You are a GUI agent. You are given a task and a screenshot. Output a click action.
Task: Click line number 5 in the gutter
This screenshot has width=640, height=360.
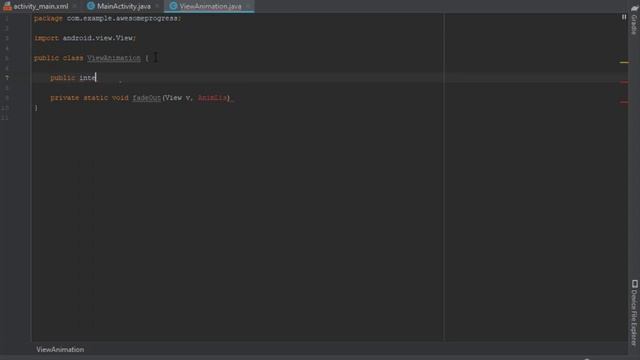7,58
